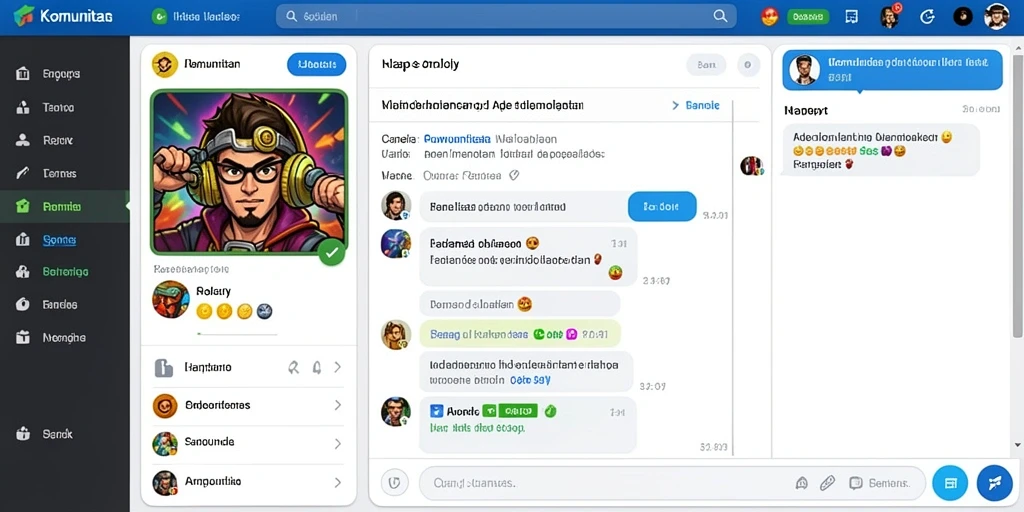This screenshot has width=1024, height=512.
Task: Click the grey Bon button in chat header
Action: [x=706, y=65]
